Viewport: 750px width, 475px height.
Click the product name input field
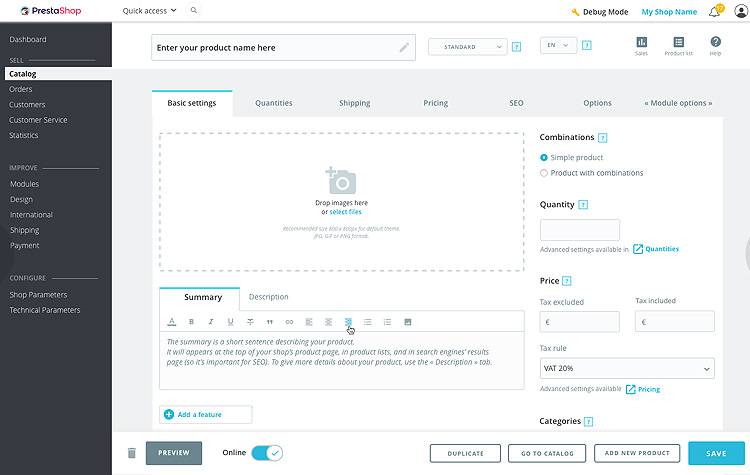[283, 47]
